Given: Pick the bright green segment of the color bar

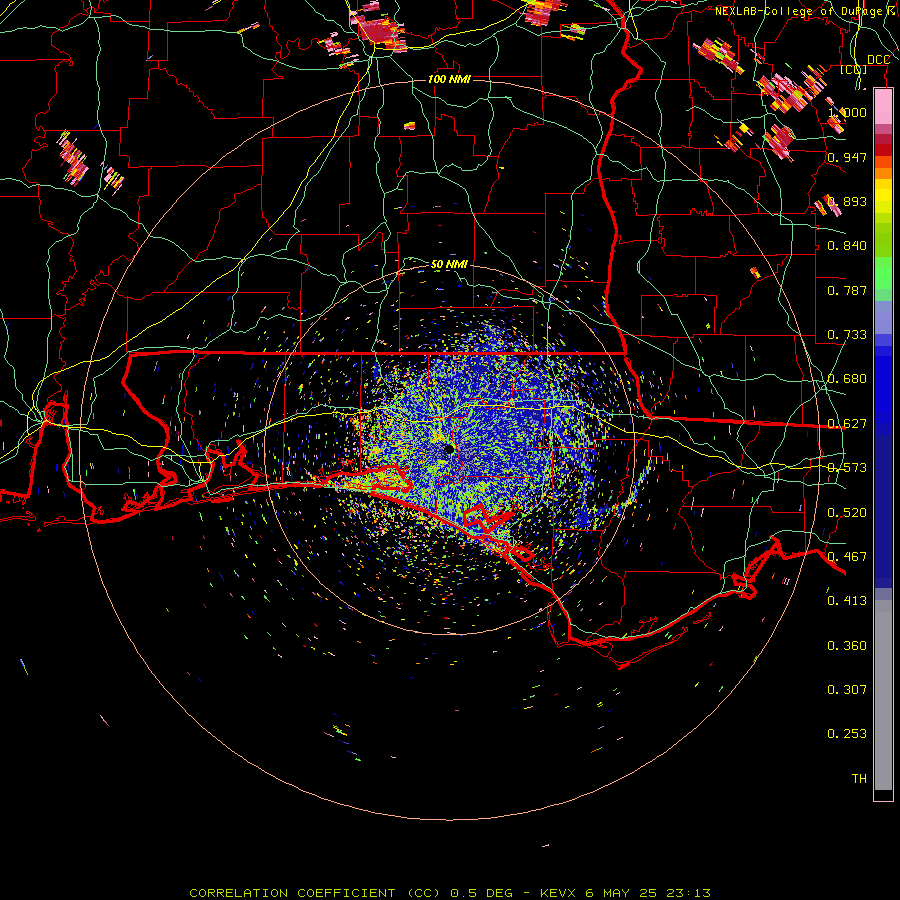Looking at the screenshot, I should click(883, 273).
